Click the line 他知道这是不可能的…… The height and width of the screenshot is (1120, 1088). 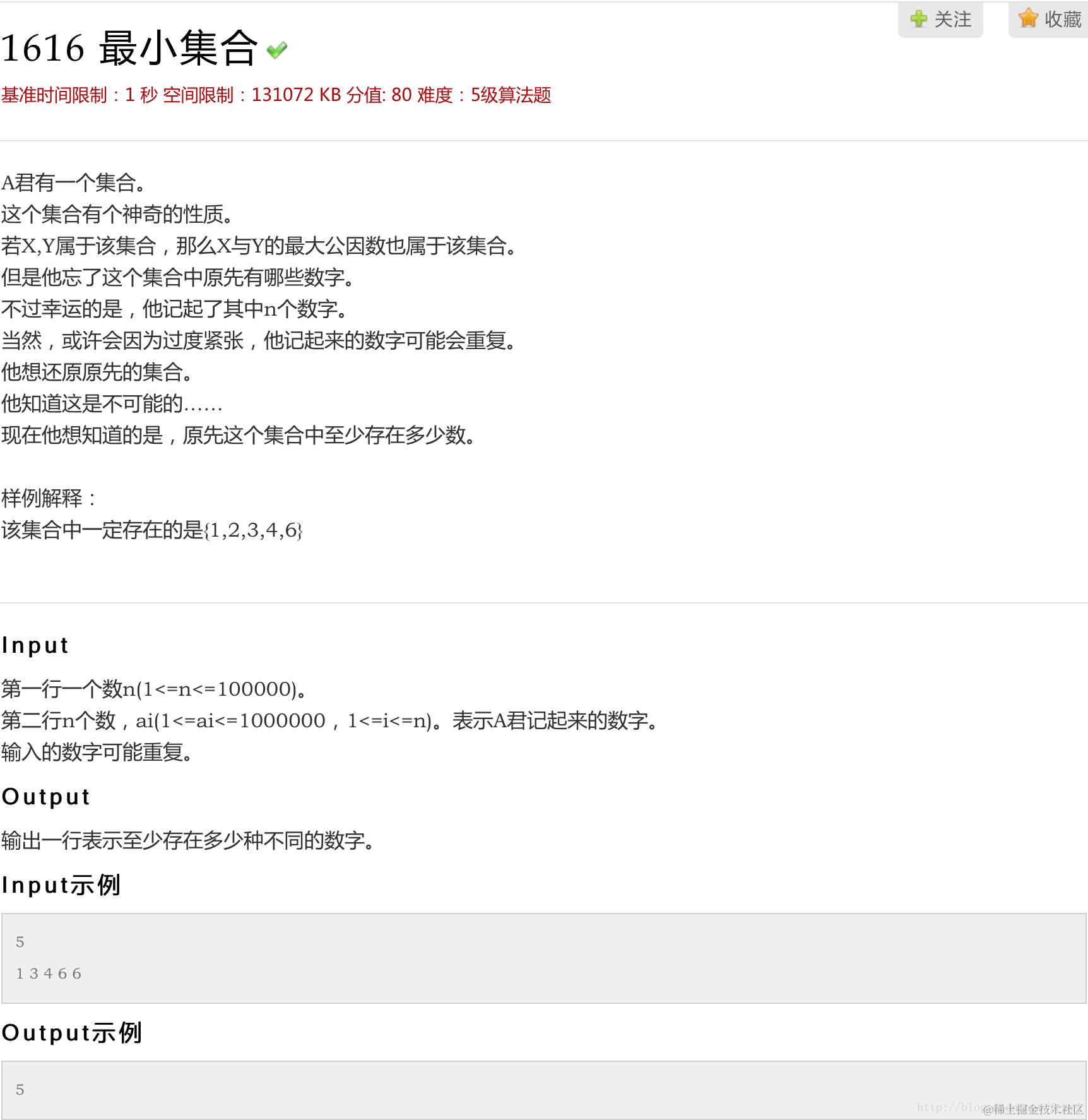click(112, 404)
